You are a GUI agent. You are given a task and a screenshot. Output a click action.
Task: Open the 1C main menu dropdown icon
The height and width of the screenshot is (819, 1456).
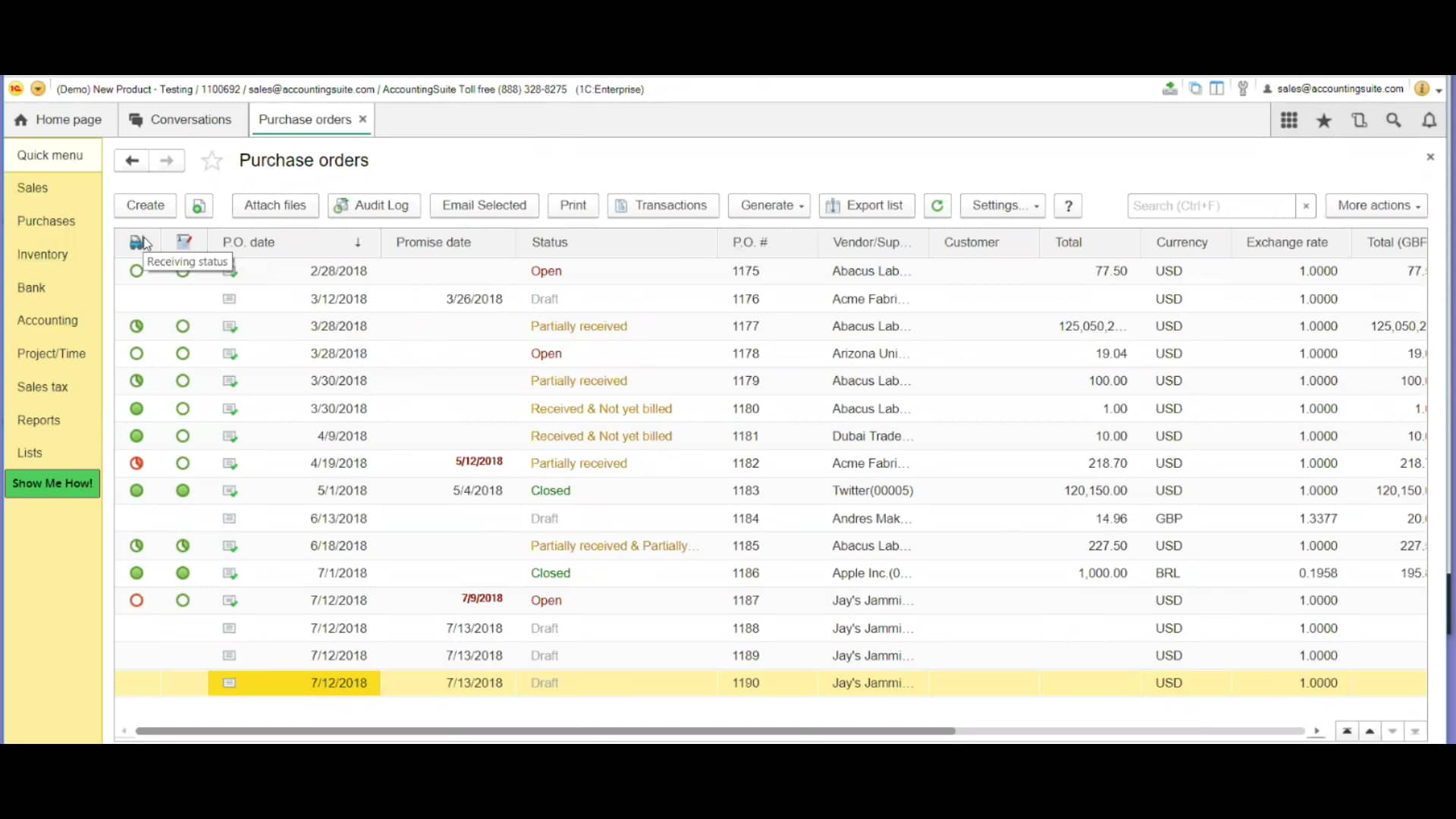click(x=37, y=89)
